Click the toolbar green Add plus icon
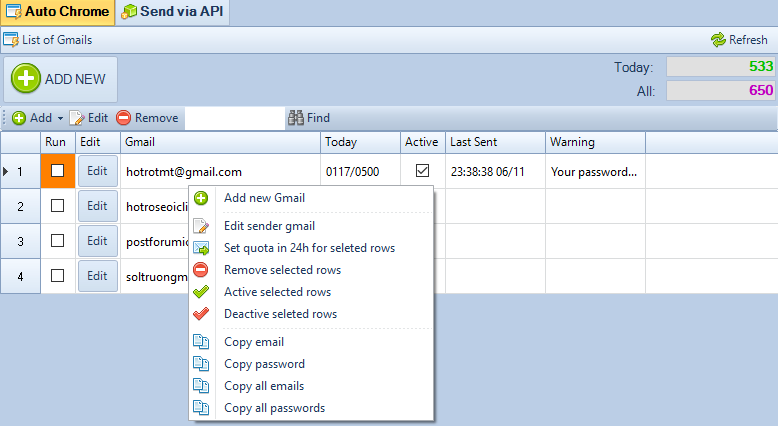 coord(19,118)
